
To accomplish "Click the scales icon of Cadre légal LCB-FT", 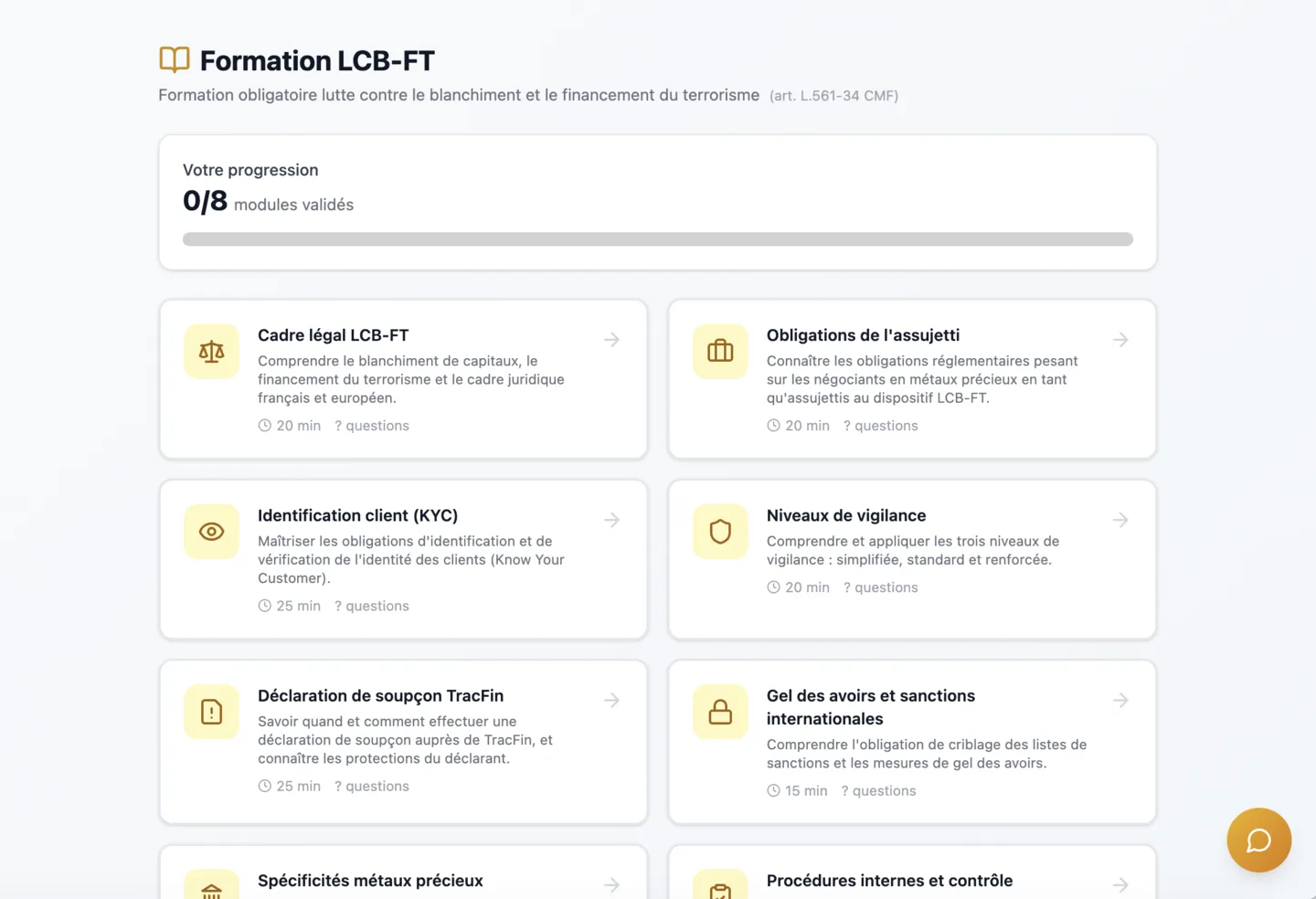I will tap(211, 351).
